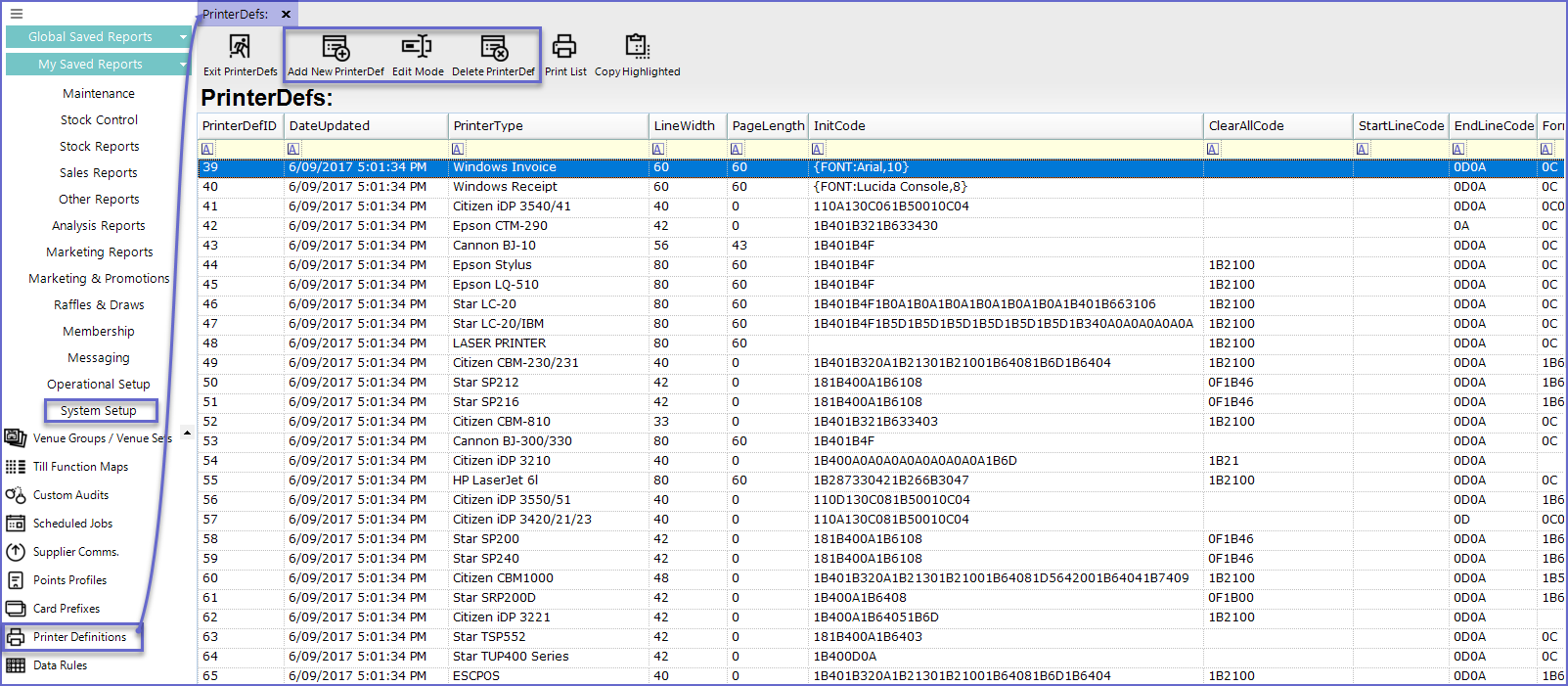Toggle Edit Mode in the toolbar
1568x686 pixels.
point(418,47)
